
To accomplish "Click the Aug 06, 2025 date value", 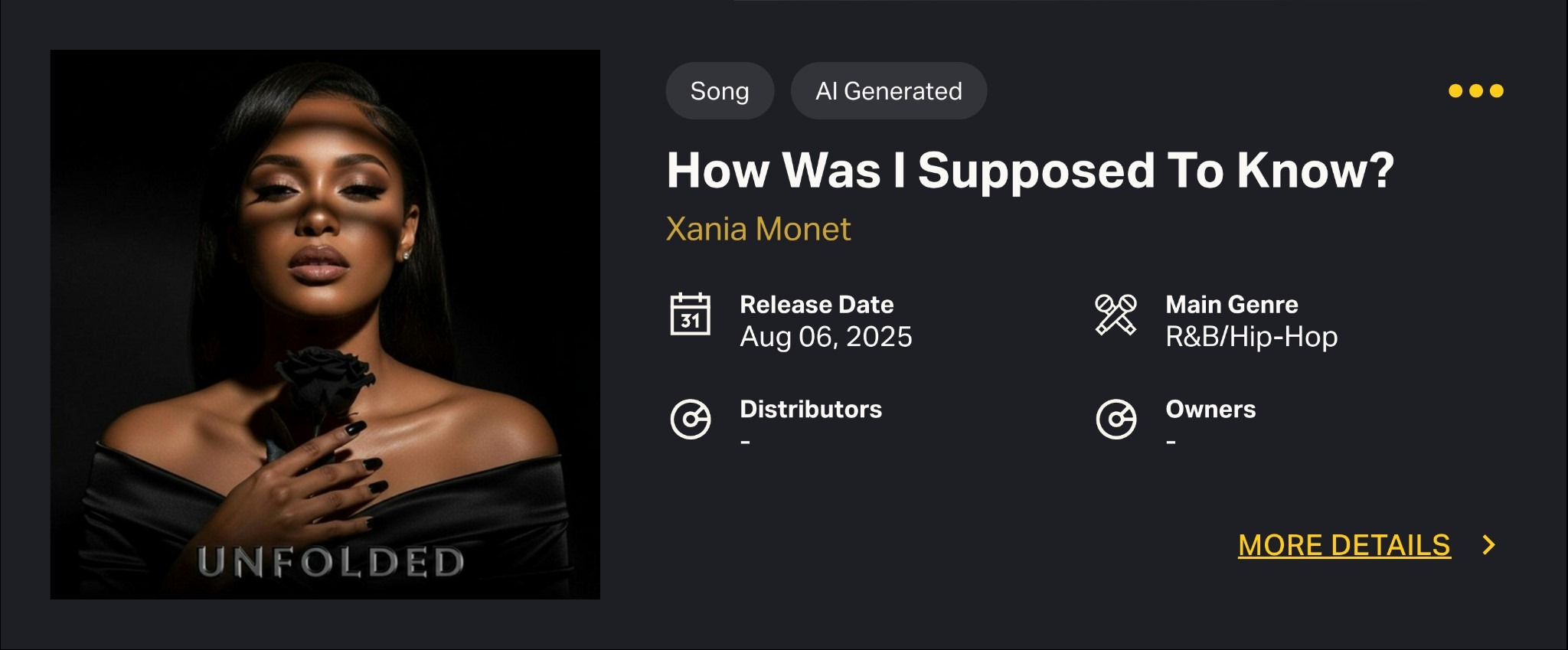I will point(826,337).
